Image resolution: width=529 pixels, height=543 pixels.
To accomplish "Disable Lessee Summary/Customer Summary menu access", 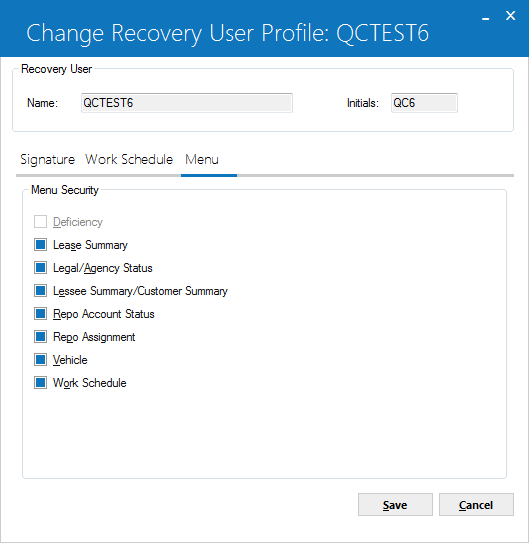I will coord(41,291).
